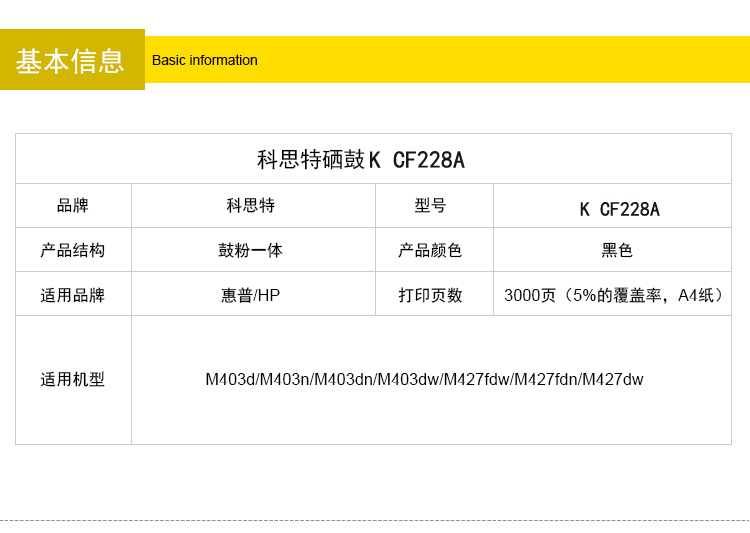
Task: Click the table title 科思特硒鼓K CF228A
Action: [361, 160]
